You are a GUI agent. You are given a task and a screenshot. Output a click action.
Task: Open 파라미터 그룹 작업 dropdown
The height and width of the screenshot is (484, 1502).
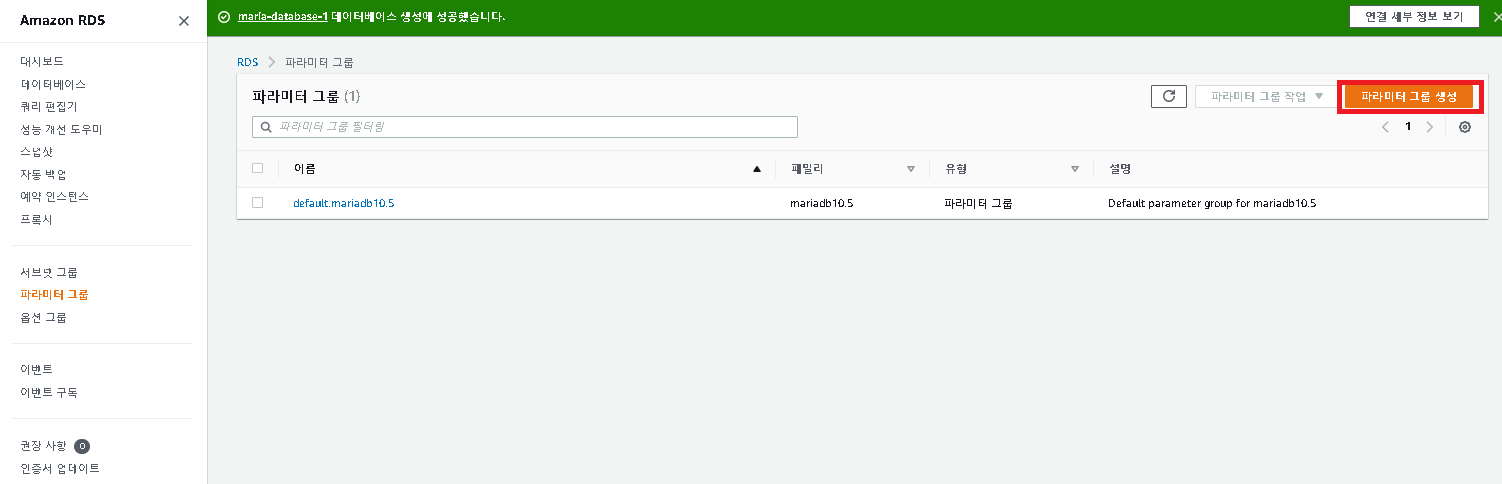(1266, 97)
